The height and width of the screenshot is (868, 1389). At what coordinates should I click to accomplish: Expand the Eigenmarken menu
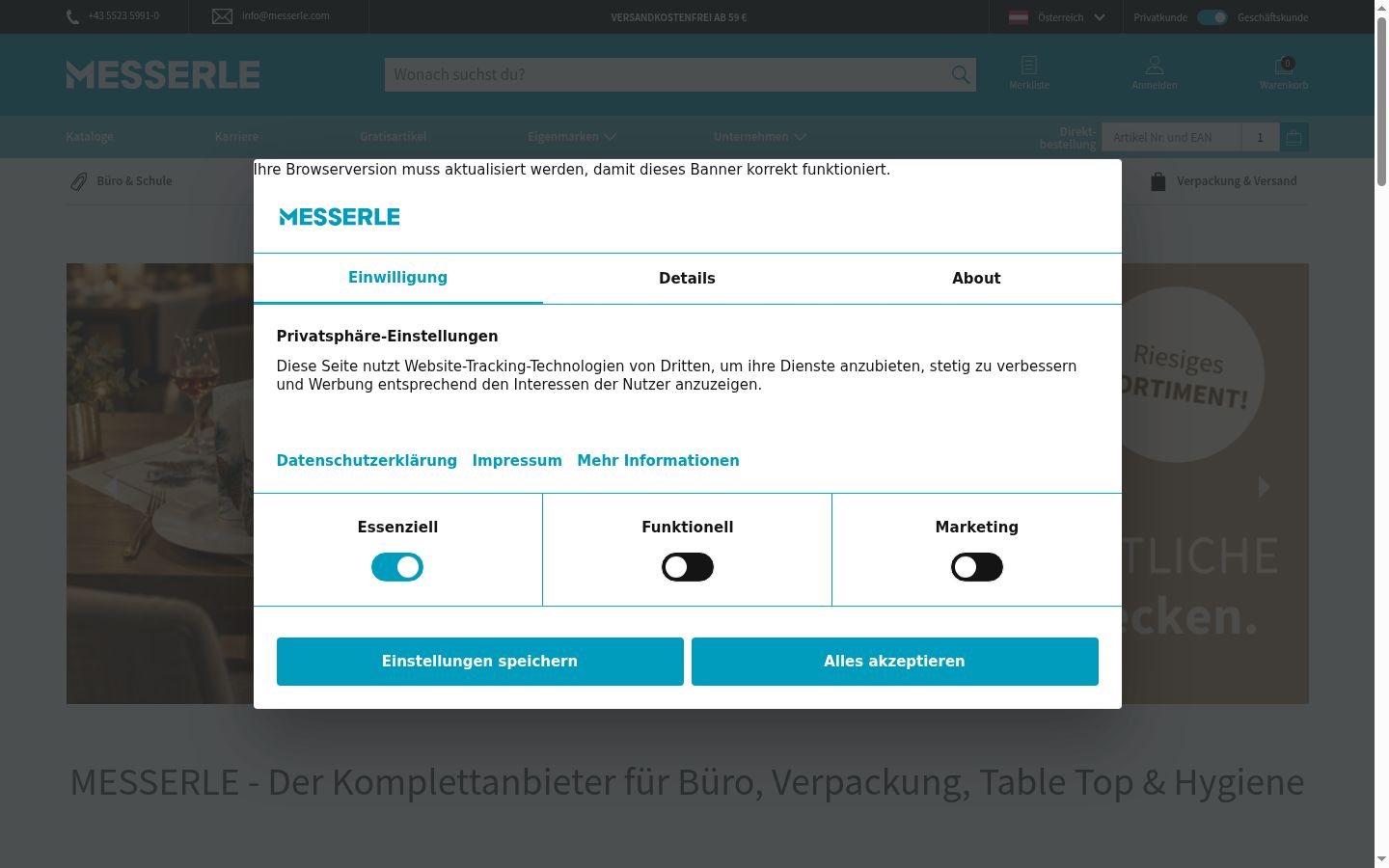(572, 137)
